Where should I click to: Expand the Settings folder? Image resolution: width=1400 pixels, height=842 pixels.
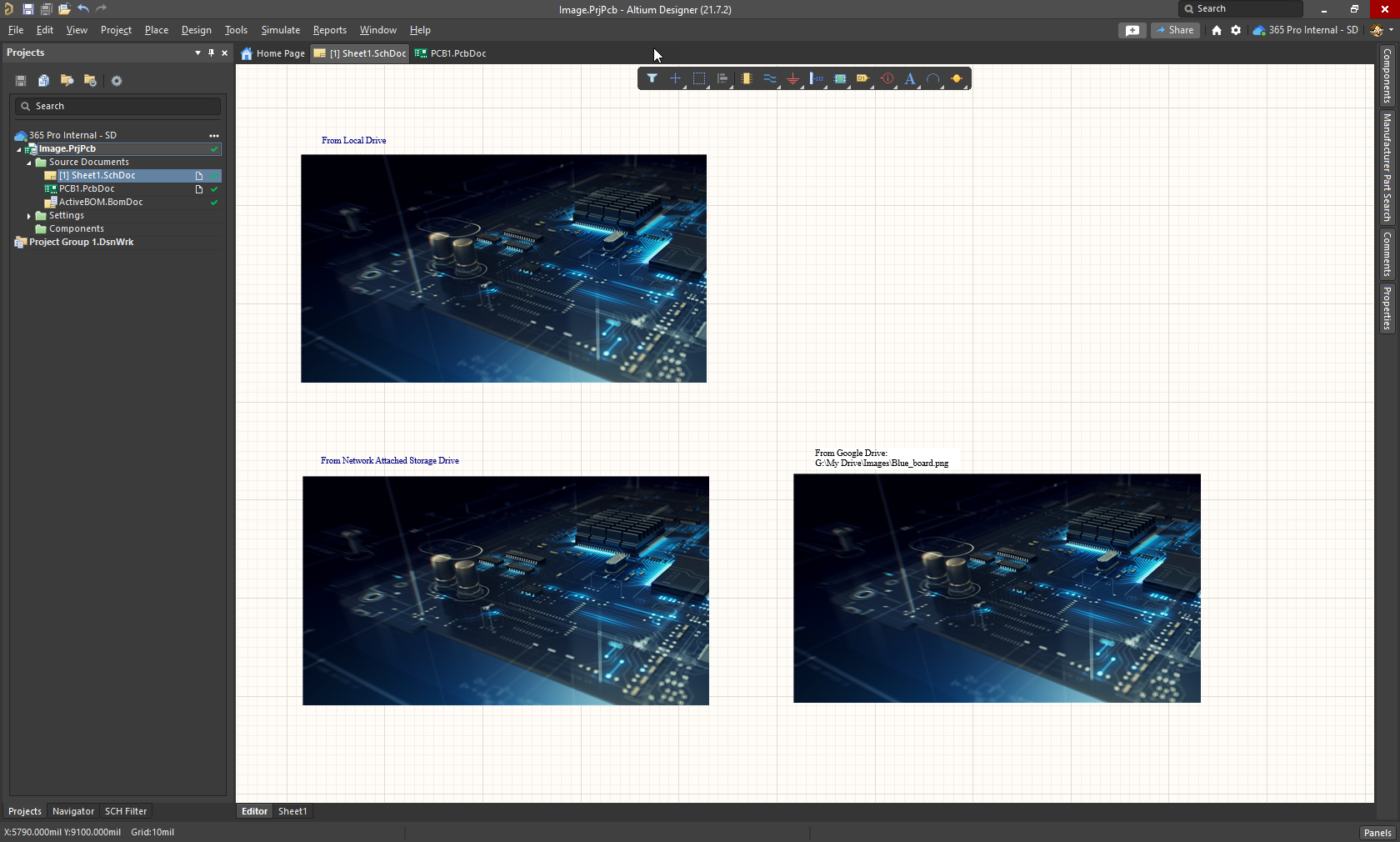29,216
